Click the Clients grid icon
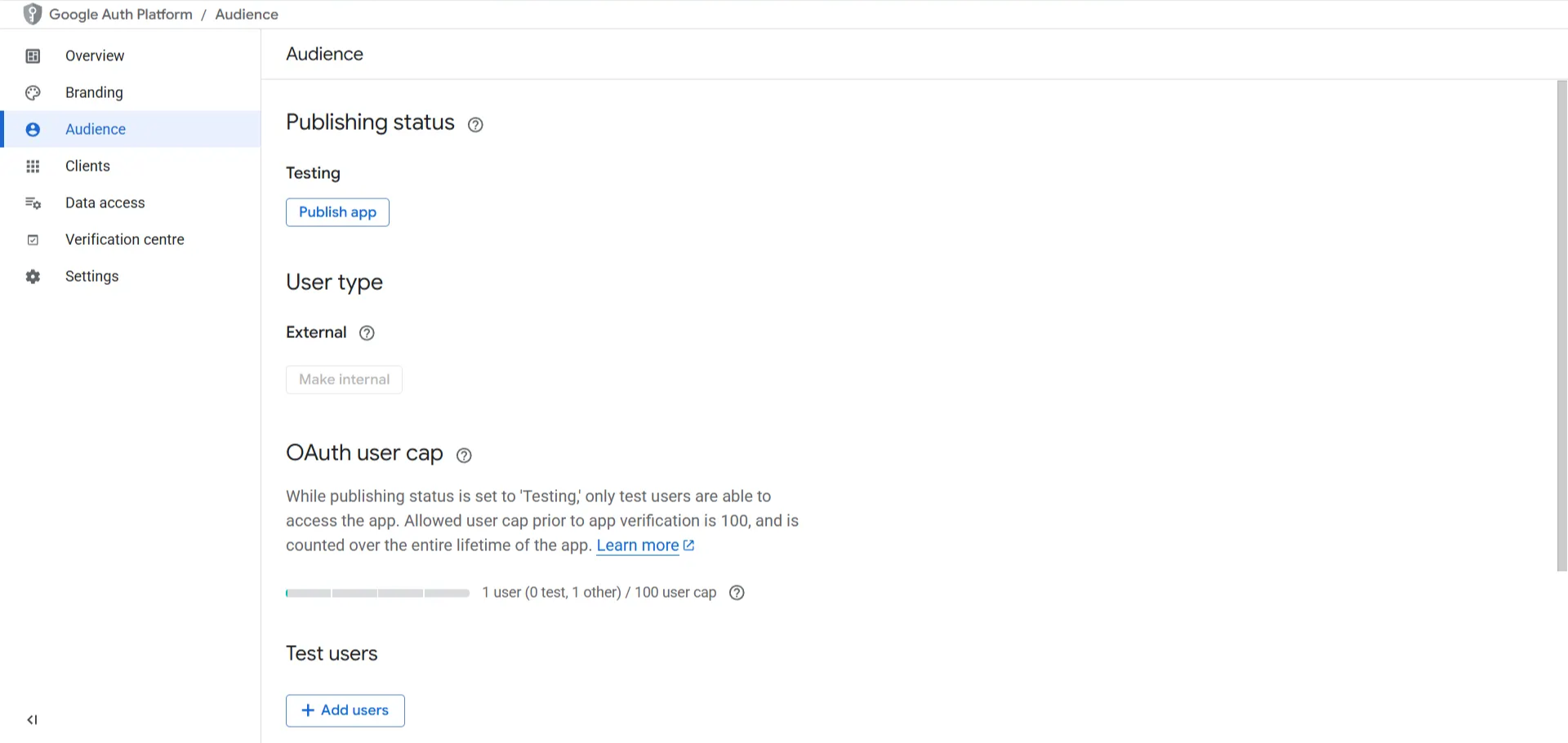Screen dimensions: 1568x743 click(33, 166)
